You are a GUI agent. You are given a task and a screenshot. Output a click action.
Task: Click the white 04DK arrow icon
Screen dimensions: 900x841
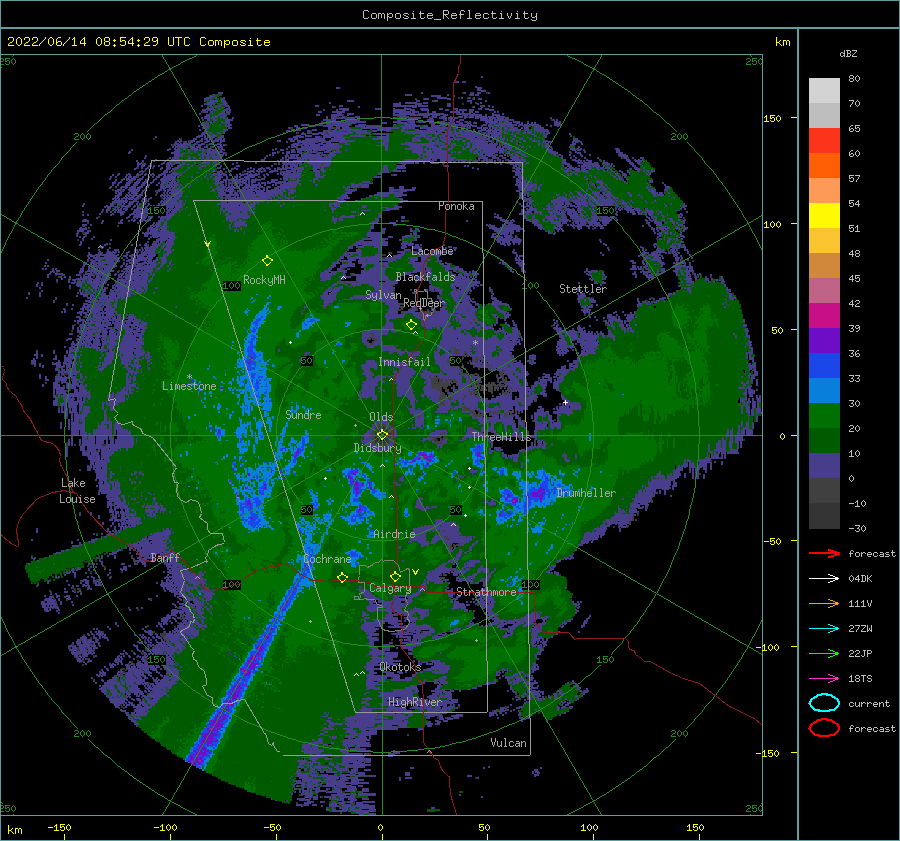coord(824,578)
